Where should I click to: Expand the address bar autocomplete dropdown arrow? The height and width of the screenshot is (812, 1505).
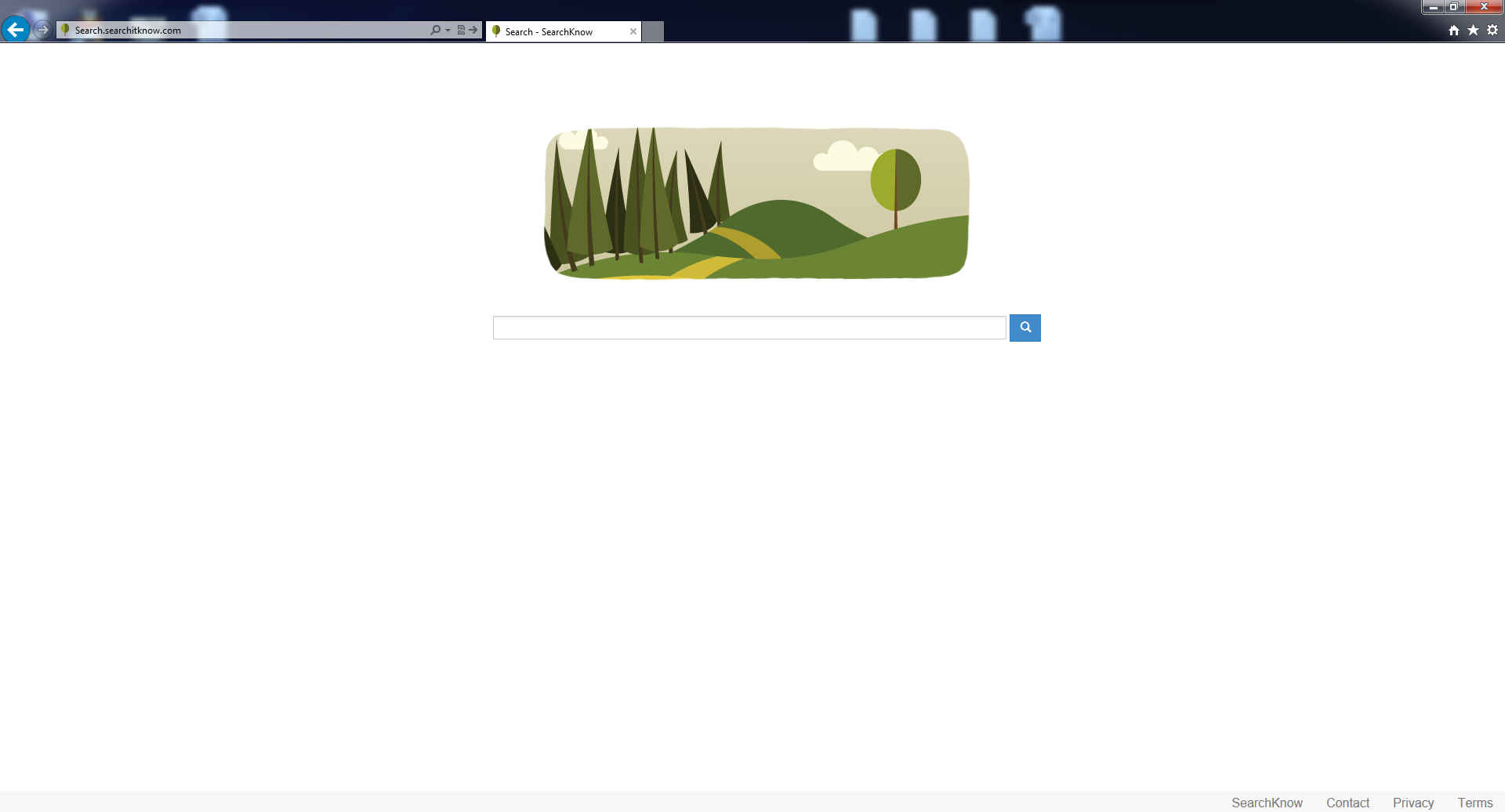click(x=448, y=30)
